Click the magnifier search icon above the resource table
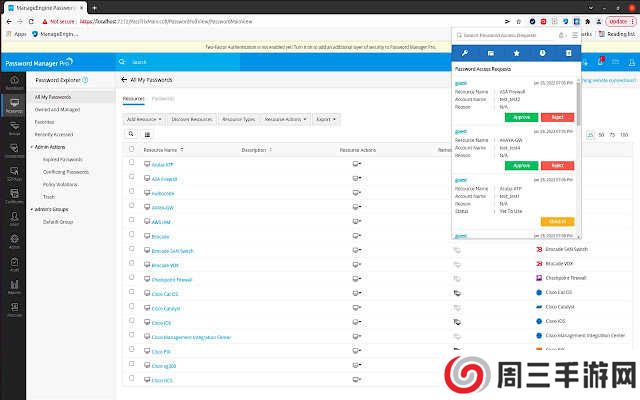The image size is (640, 400). click(131, 134)
